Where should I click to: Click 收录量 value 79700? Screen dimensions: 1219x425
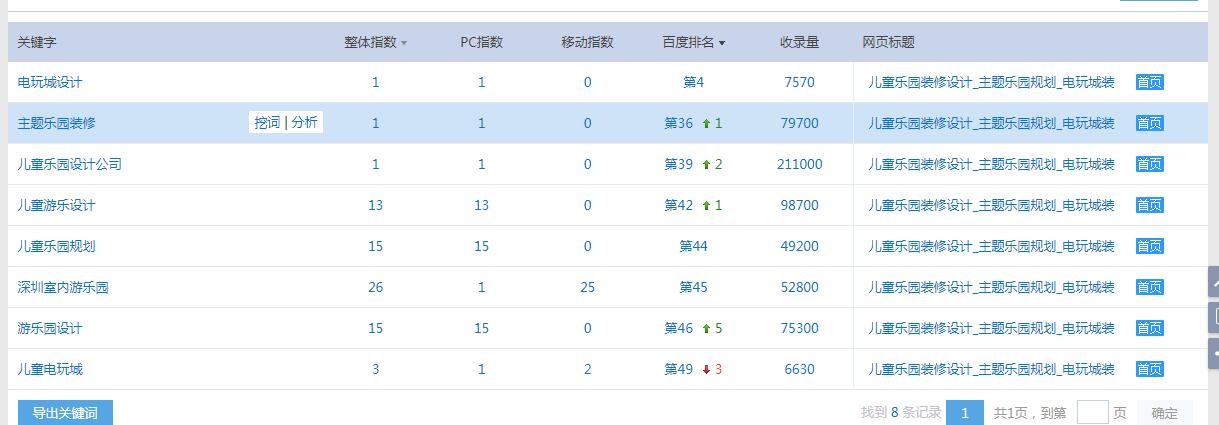[799, 123]
